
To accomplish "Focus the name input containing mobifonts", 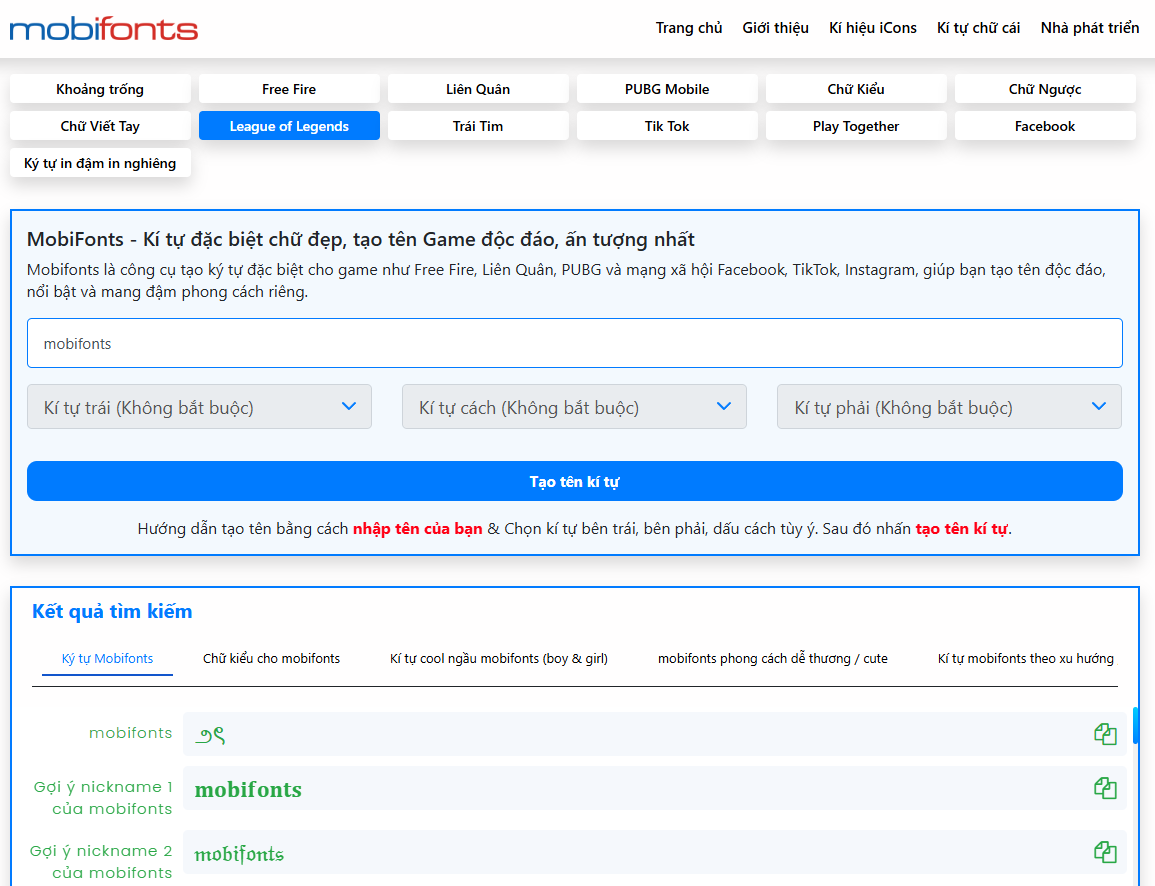I will [x=575, y=343].
